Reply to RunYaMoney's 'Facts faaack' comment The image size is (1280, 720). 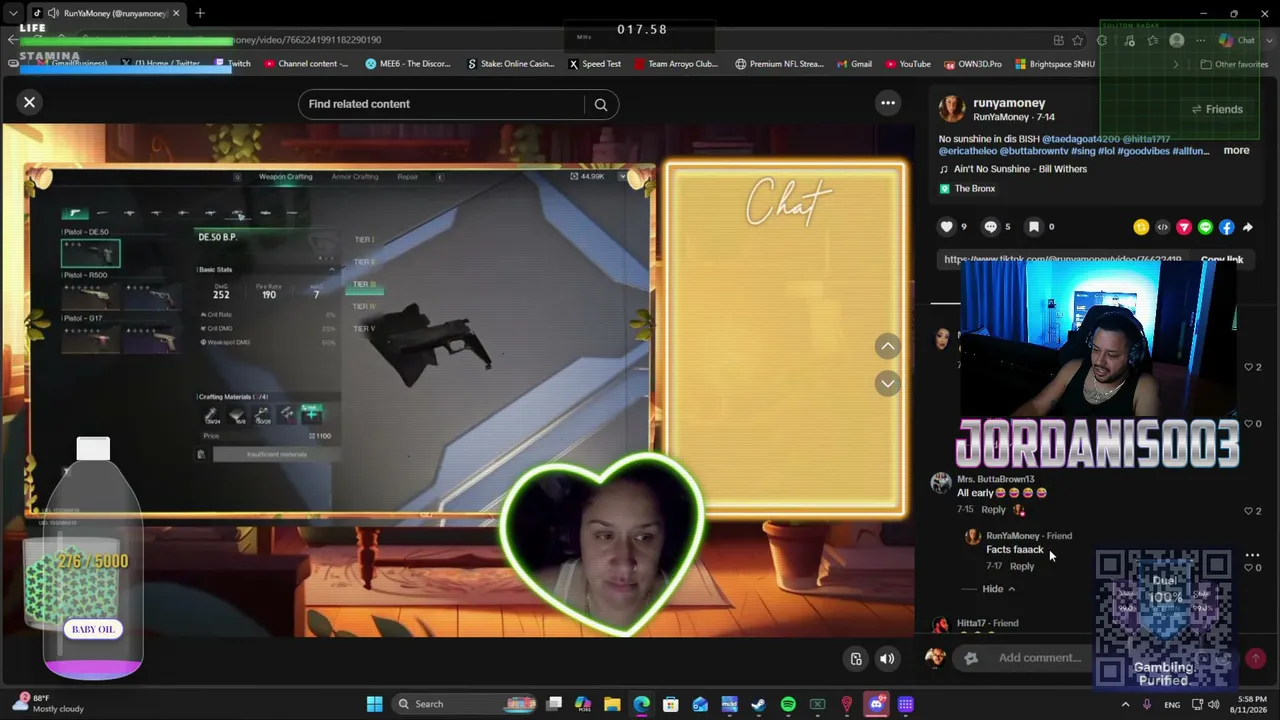[1022, 567]
